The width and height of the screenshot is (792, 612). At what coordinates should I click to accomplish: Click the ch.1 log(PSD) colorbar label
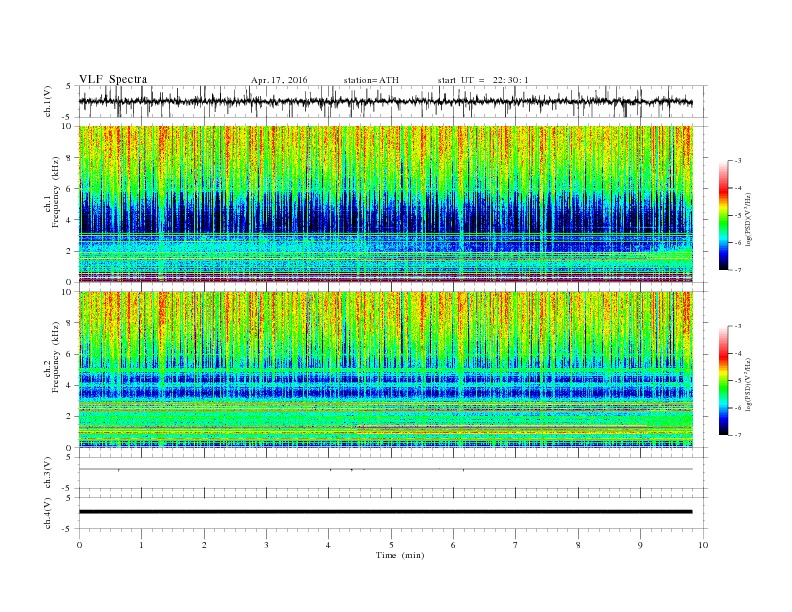(749, 218)
